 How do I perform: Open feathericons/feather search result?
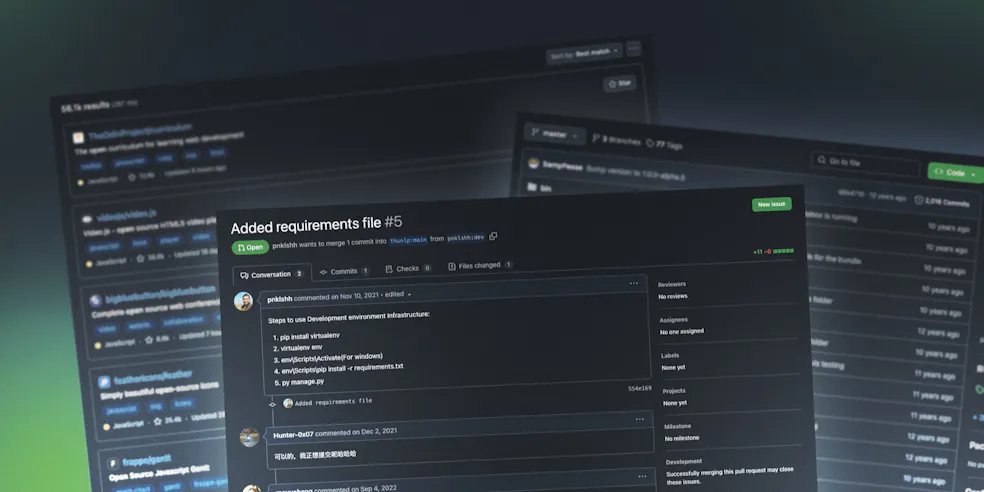(x=152, y=377)
